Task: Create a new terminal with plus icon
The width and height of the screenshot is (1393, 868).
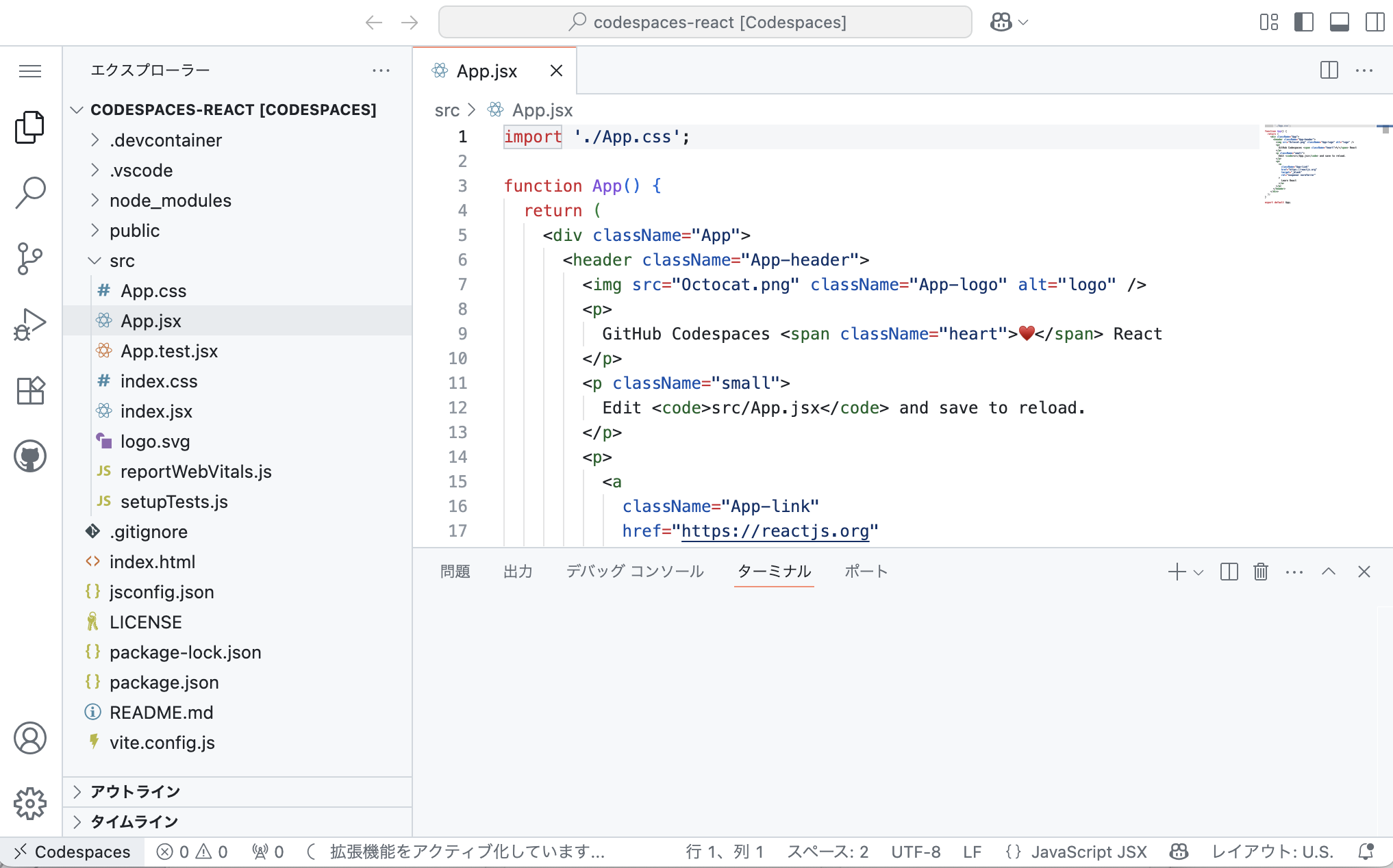Action: click(1177, 572)
